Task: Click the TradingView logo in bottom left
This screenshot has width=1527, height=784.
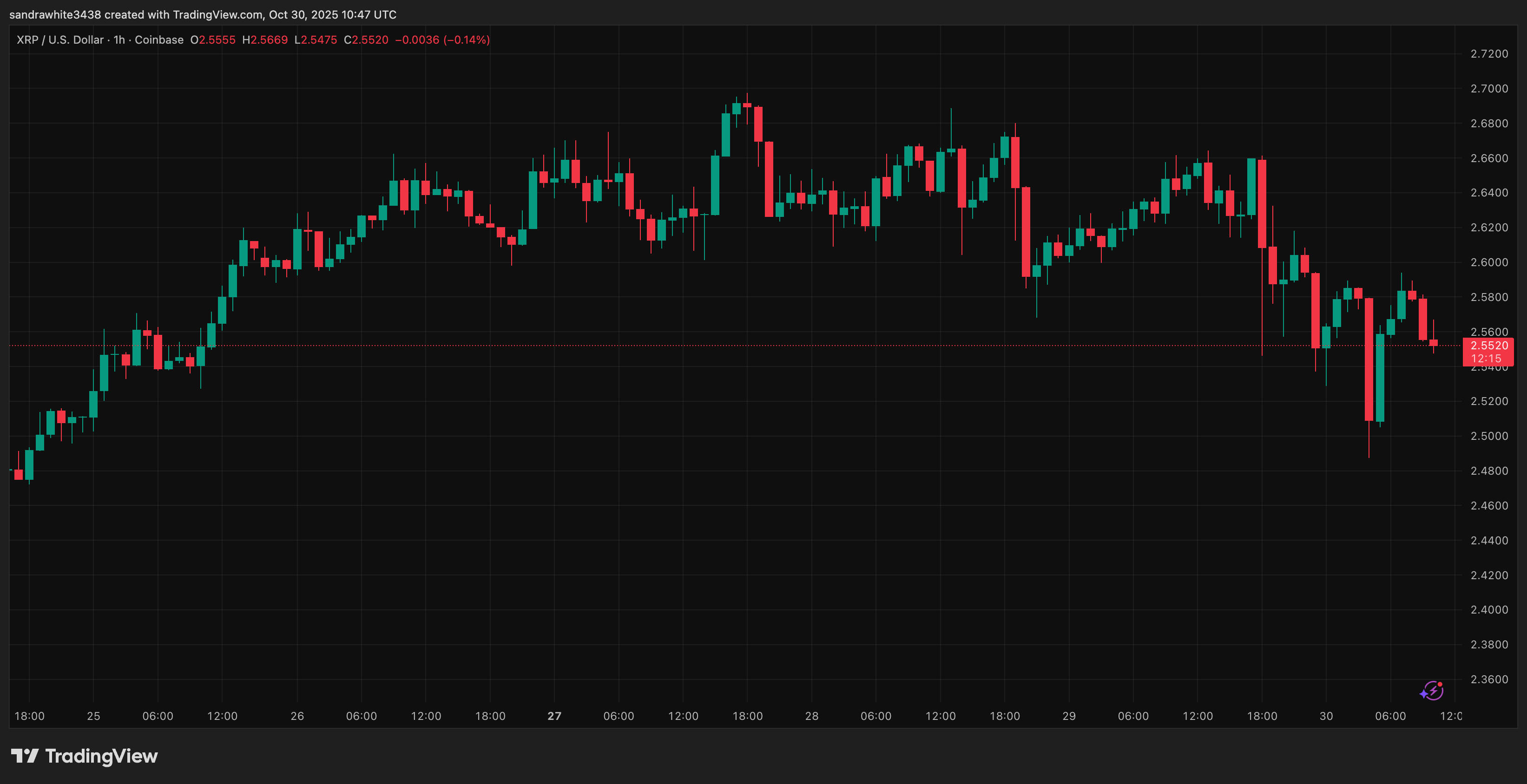Action: pos(84,756)
